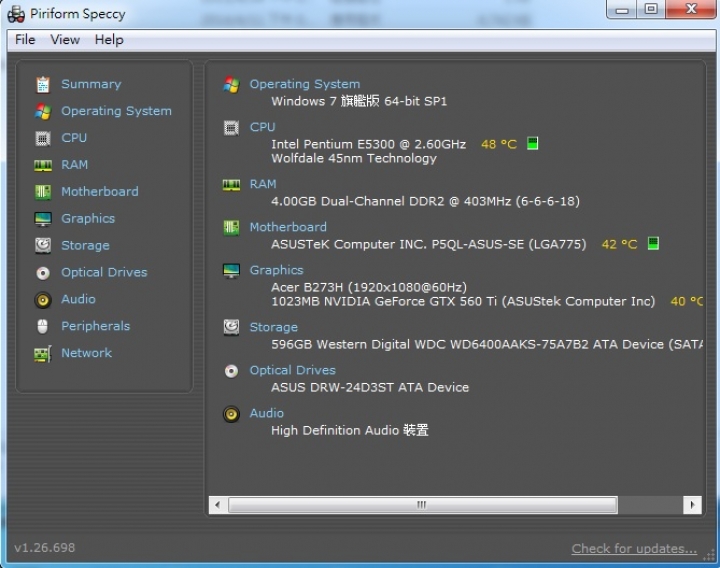Click the v1.26.698 version label
The image size is (720, 568).
pos(45,548)
